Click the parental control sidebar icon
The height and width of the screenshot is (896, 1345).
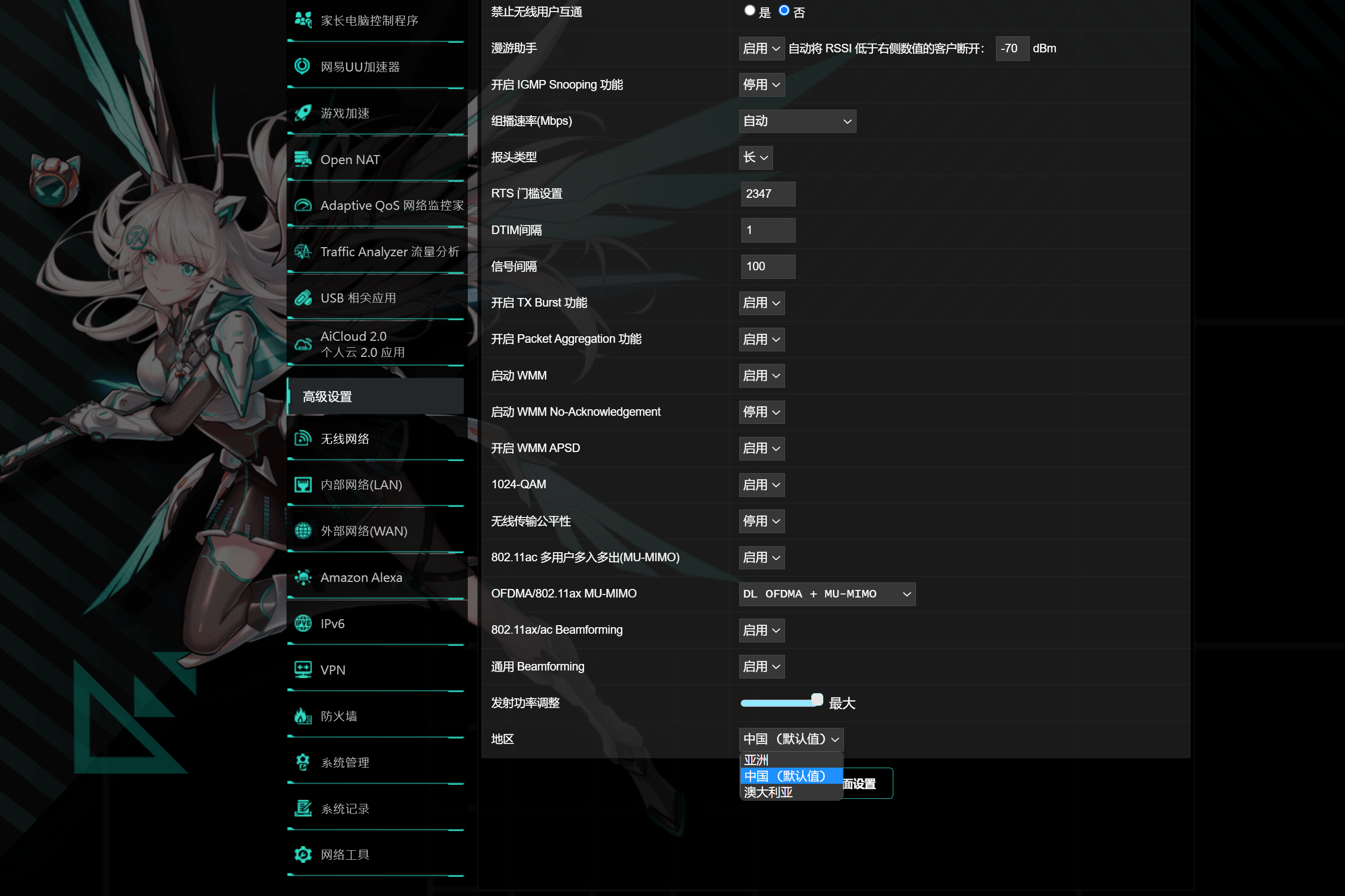(303, 20)
